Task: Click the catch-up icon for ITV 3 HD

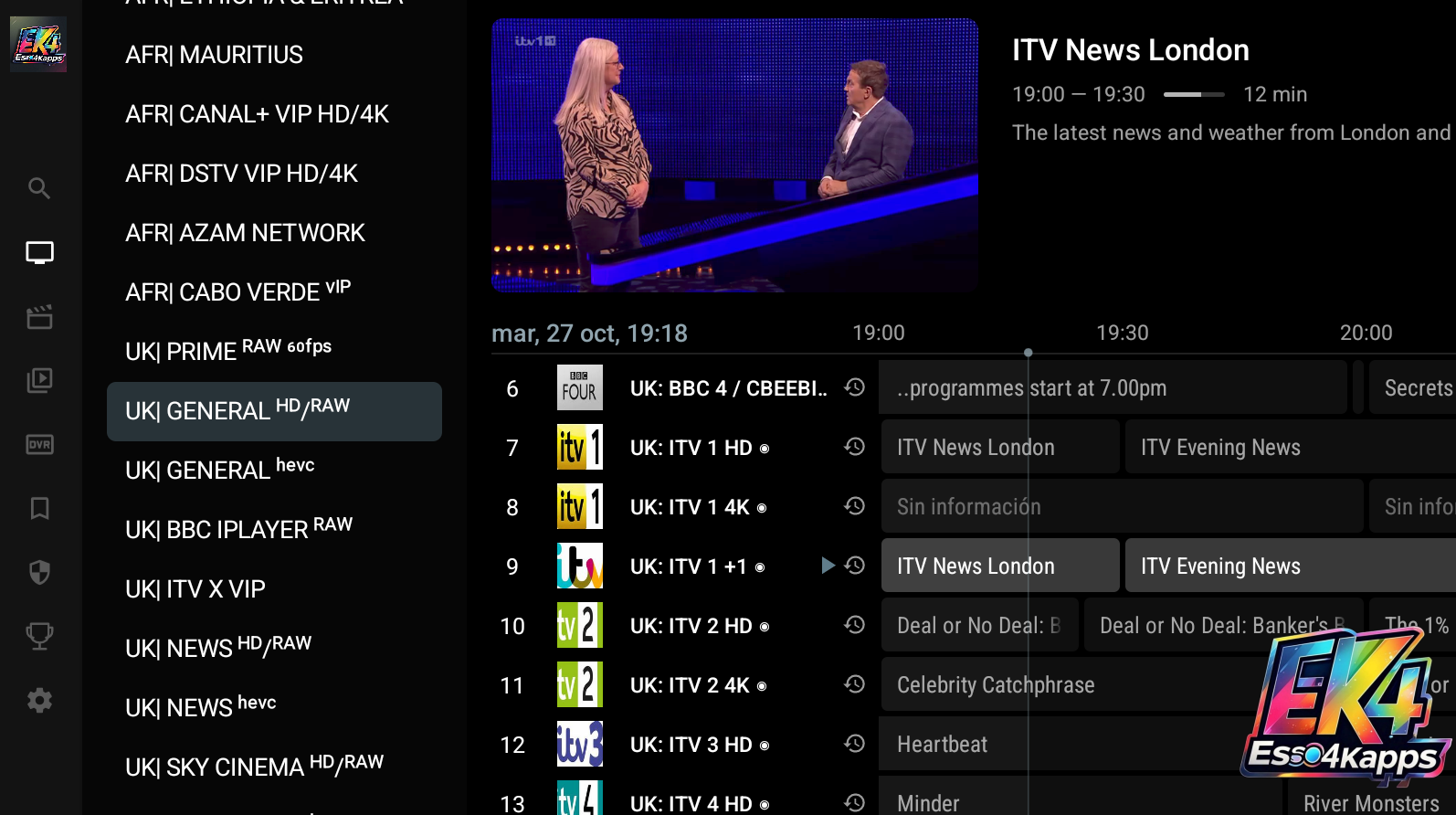Action: tap(855, 744)
